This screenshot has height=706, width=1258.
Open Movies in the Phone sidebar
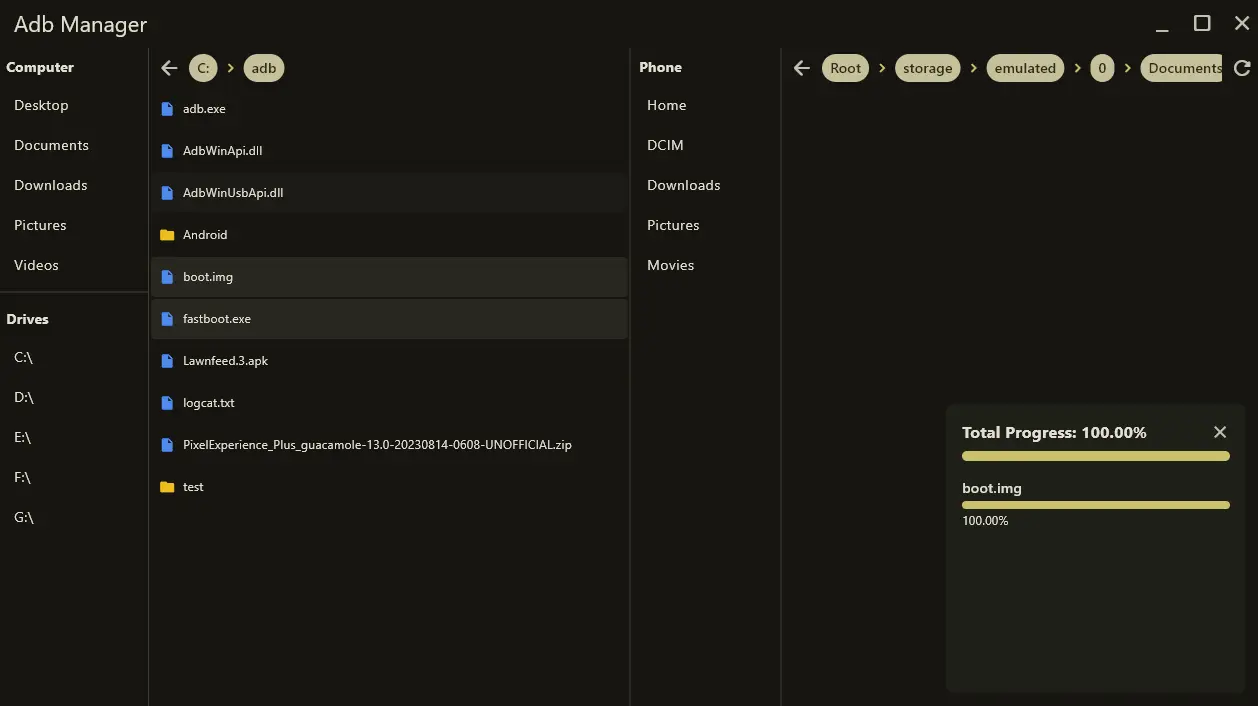(670, 265)
